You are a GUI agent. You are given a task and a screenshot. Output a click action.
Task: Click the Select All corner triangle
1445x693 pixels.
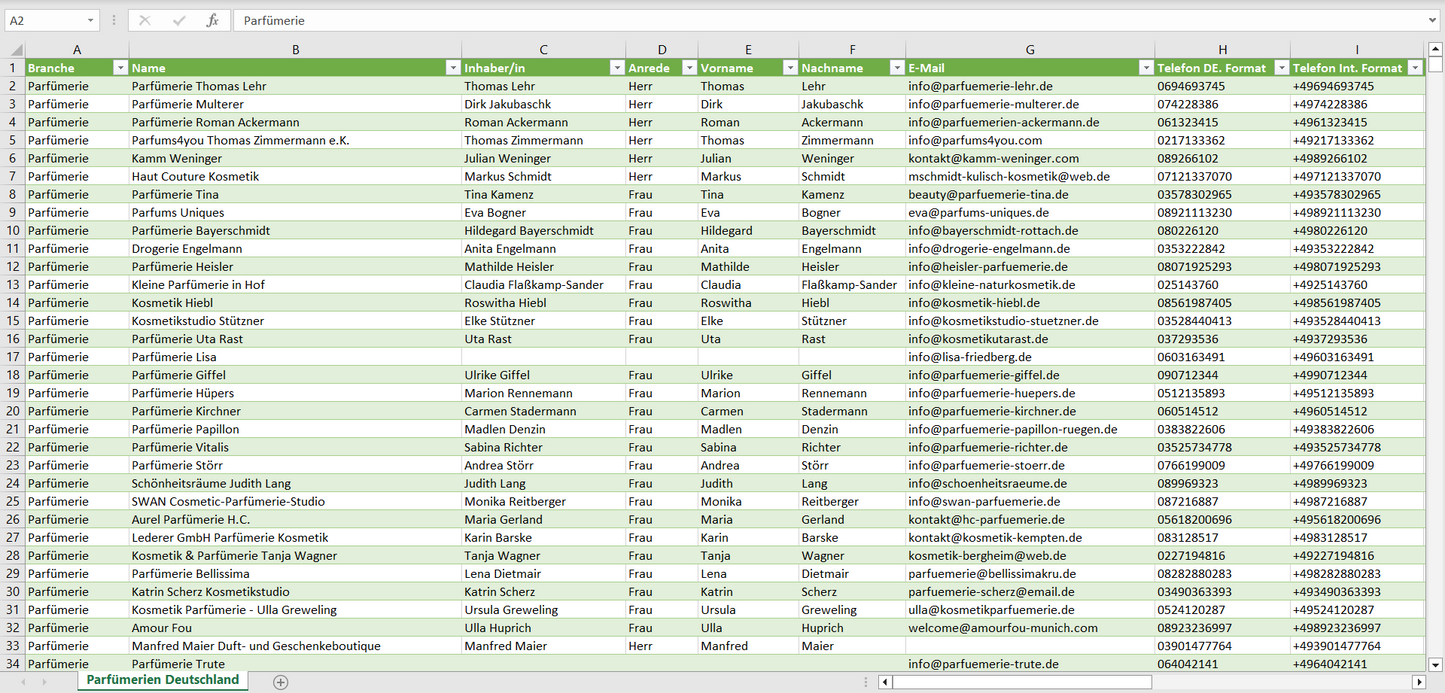15,50
